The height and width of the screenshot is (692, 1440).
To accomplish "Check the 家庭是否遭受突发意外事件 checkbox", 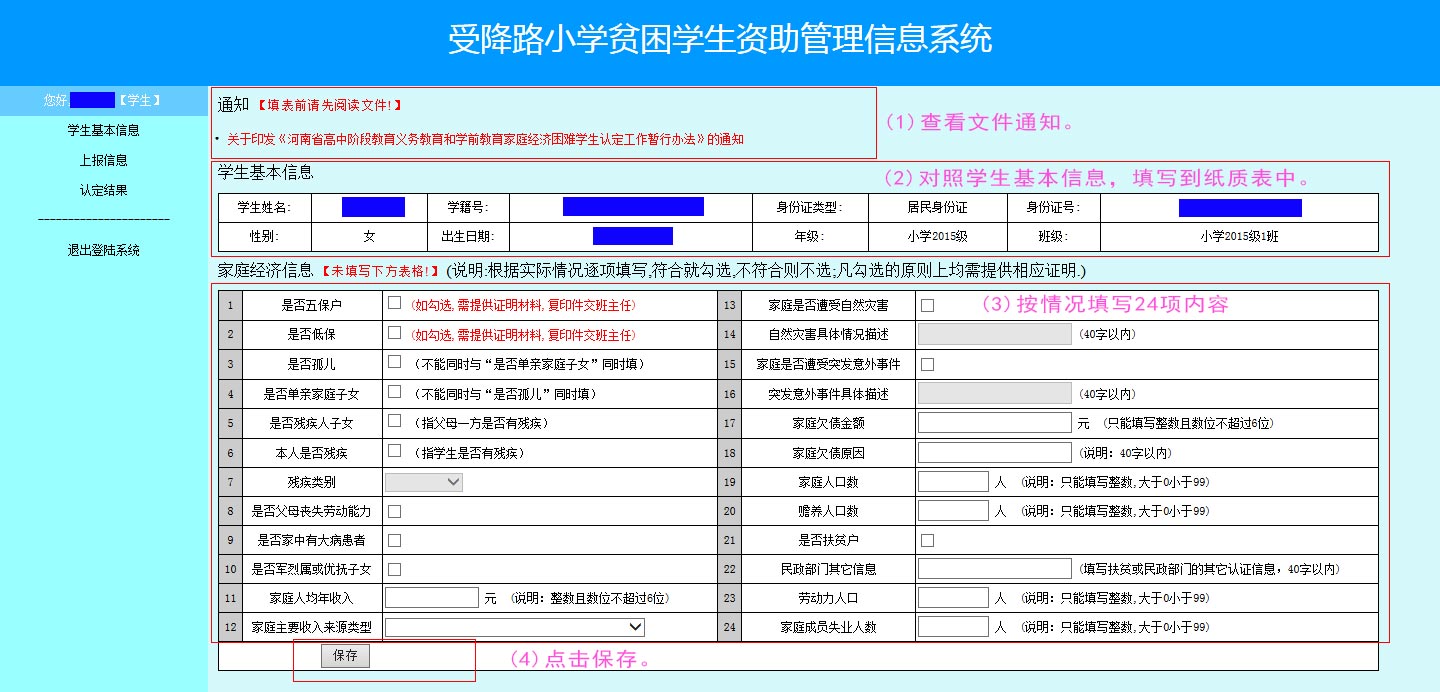I will (x=927, y=364).
